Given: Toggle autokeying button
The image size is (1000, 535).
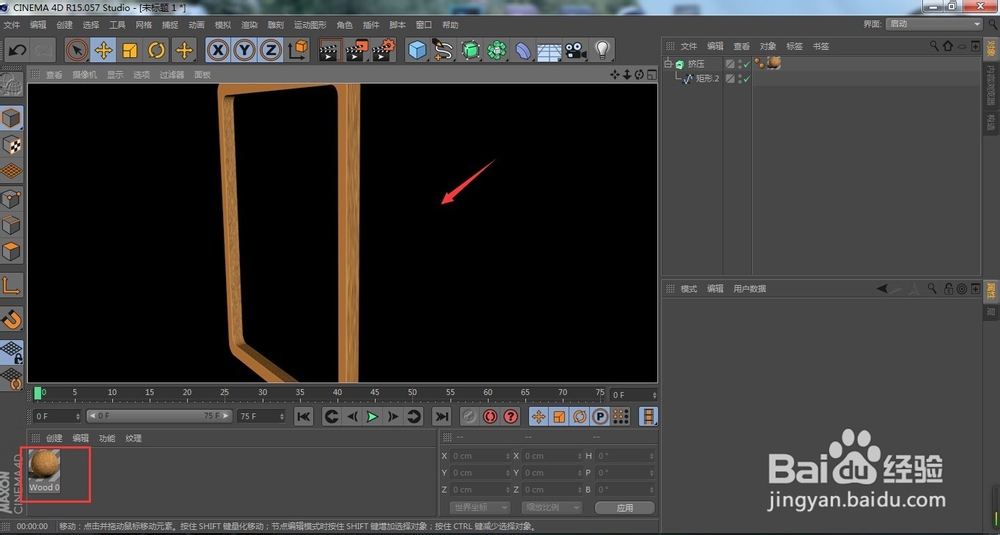Looking at the screenshot, I should [490, 416].
